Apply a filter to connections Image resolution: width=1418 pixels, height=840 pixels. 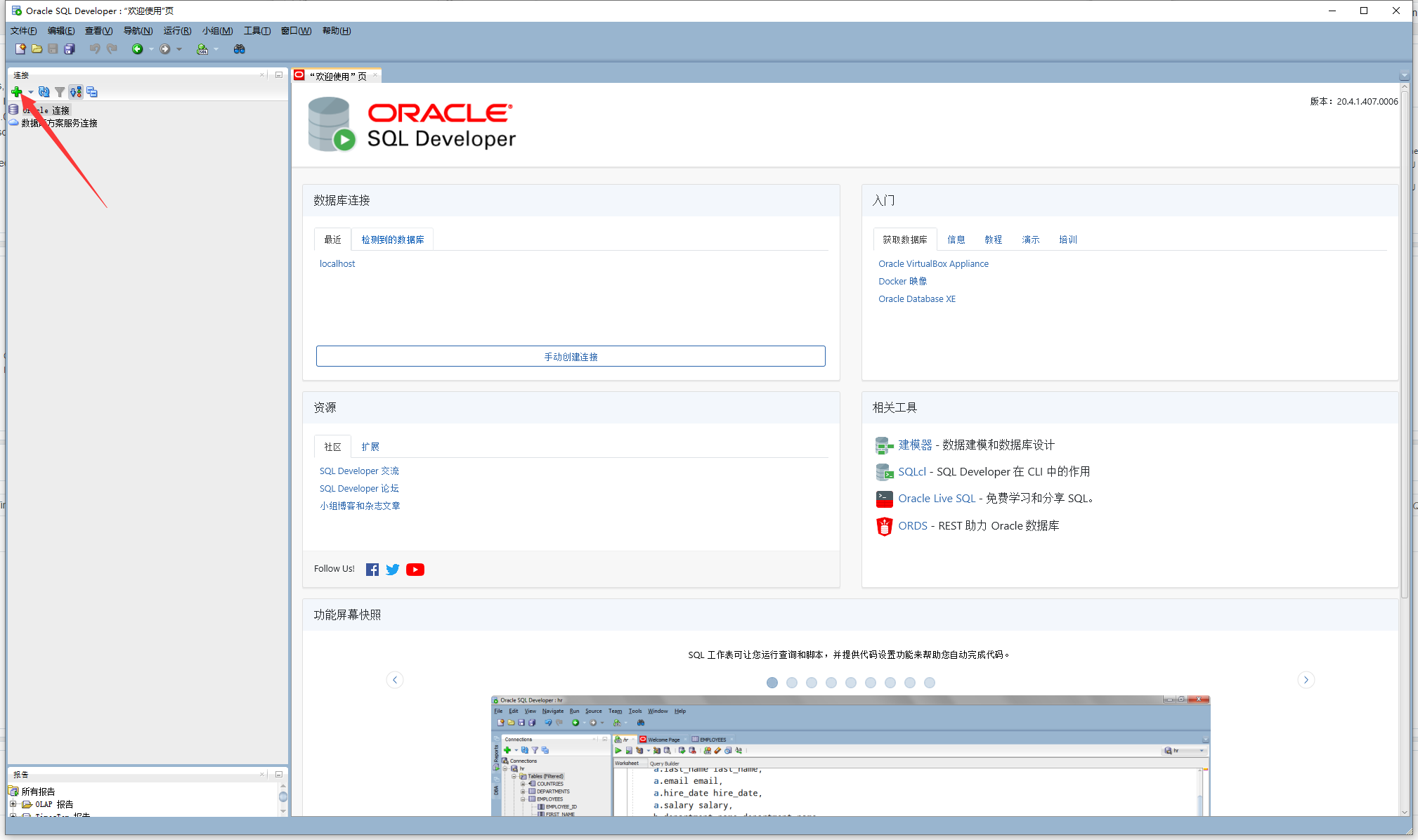60,92
